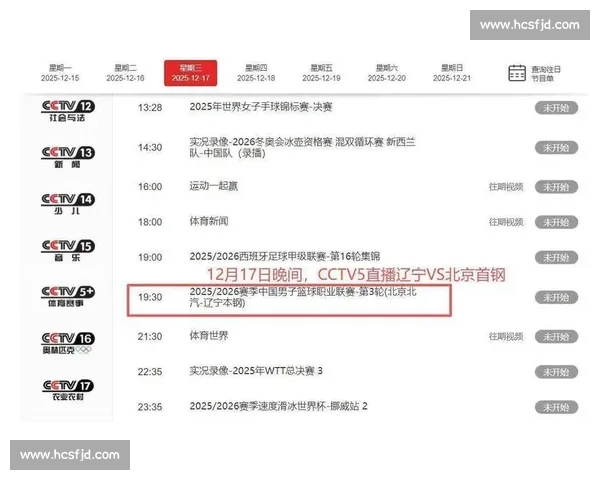Click the 14:30 time entry

coord(150,147)
